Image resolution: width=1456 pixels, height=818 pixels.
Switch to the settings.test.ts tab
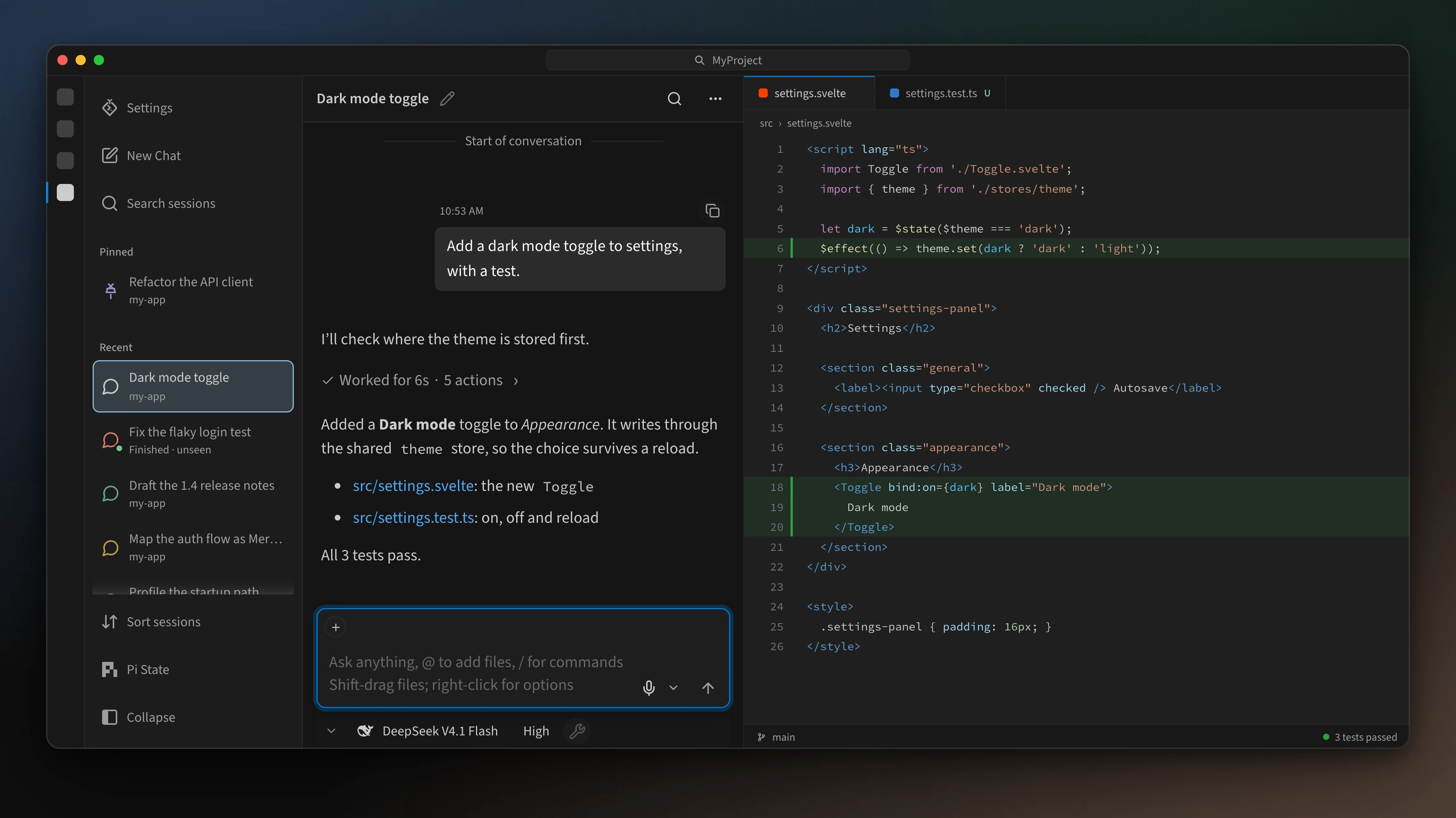pyautogui.click(x=941, y=93)
